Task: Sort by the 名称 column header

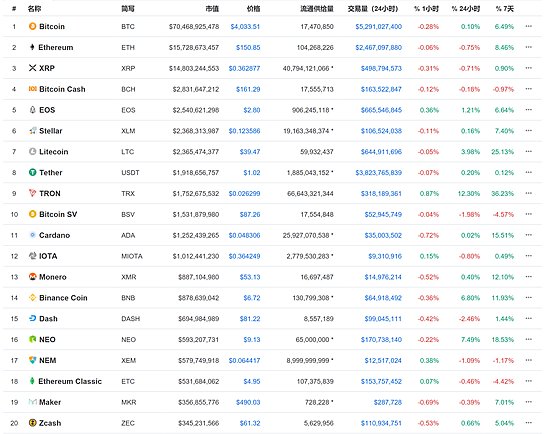Action: coord(34,8)
